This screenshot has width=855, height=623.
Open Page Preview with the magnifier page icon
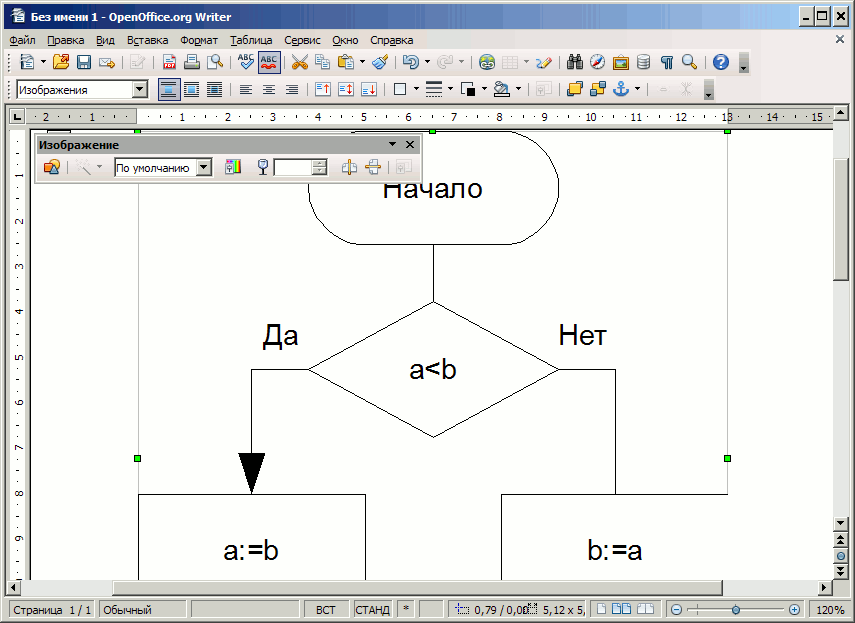215,62
